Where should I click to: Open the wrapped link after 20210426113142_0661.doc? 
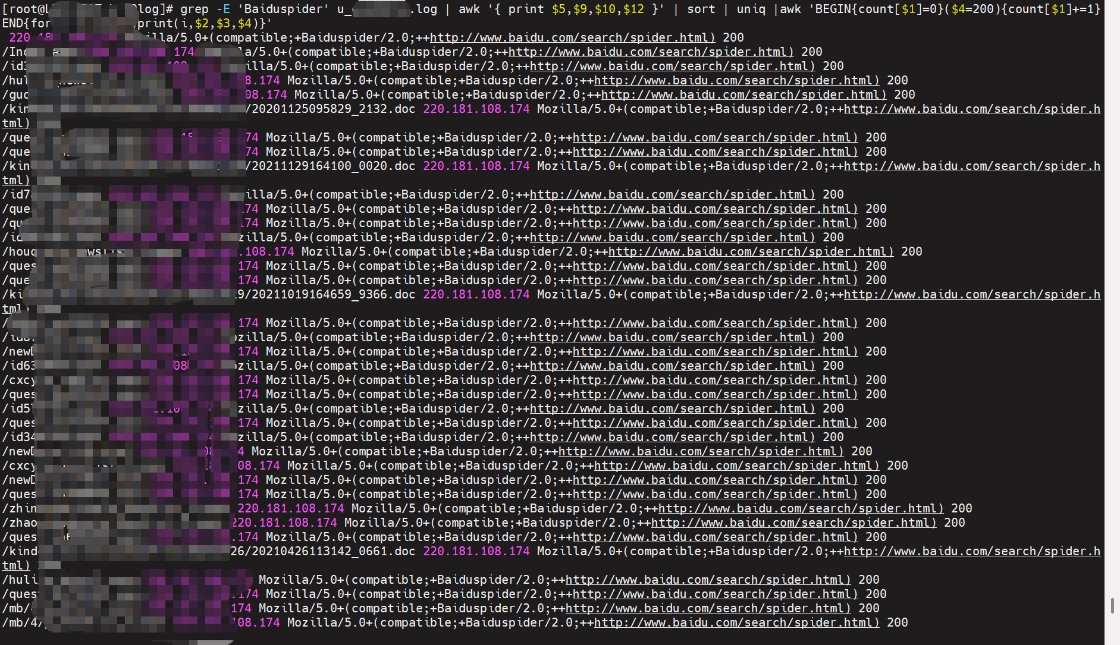(x=972, y=551)
